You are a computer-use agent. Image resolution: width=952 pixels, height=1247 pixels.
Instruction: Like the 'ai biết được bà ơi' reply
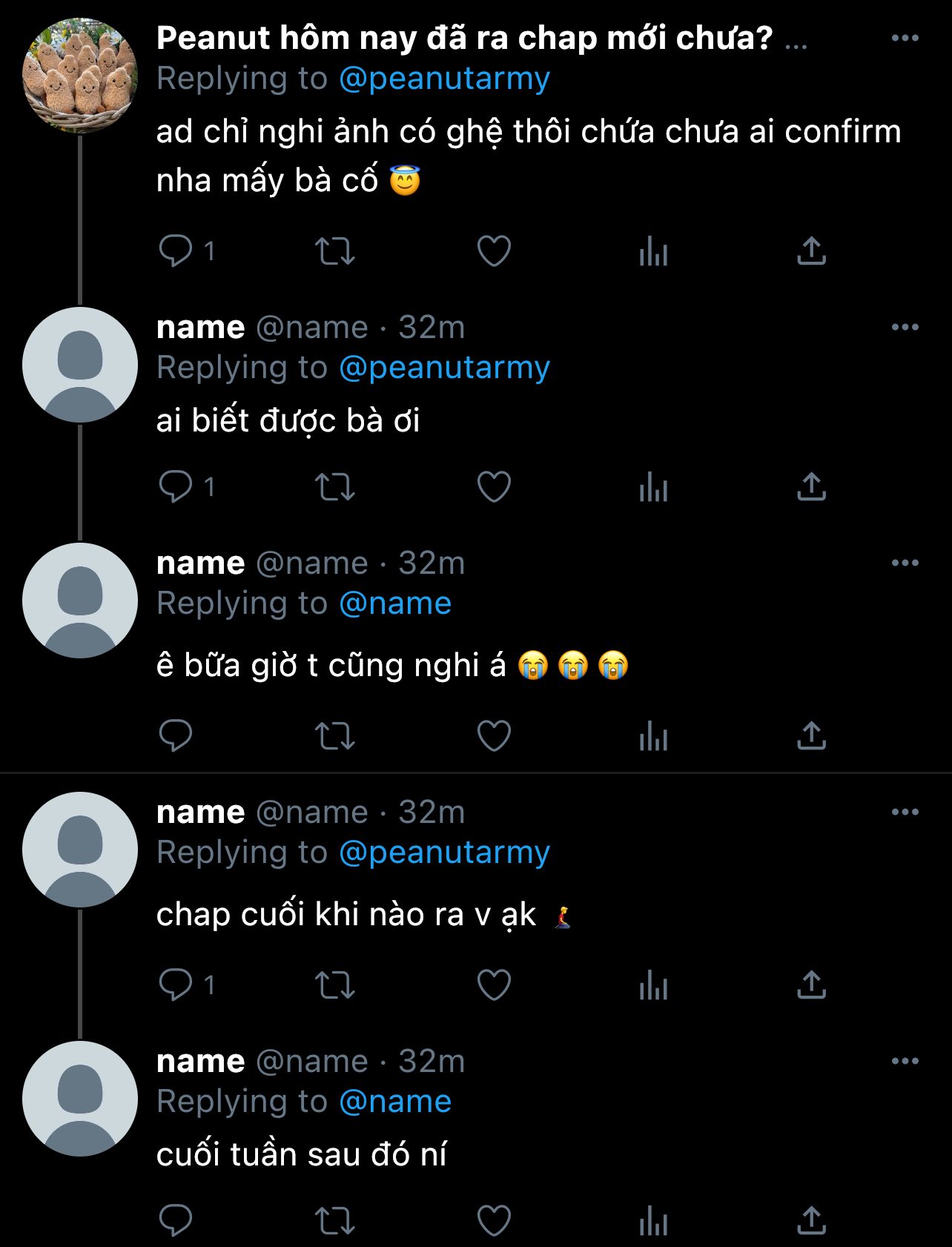(x=494, y=487)
